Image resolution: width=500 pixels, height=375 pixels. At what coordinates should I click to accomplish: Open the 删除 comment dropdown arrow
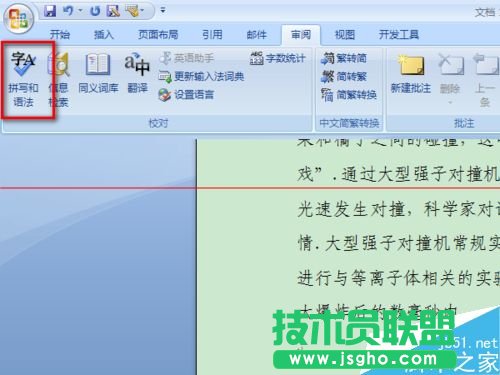[450, 102]
